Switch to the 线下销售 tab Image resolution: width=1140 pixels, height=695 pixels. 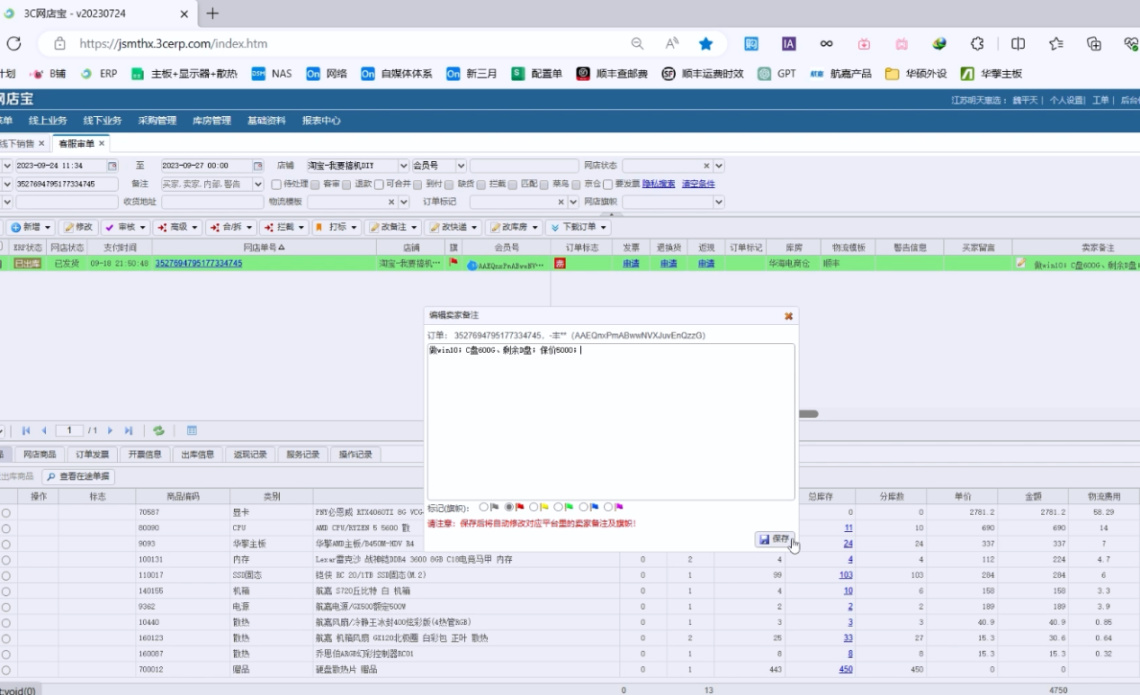pos(17,143)
